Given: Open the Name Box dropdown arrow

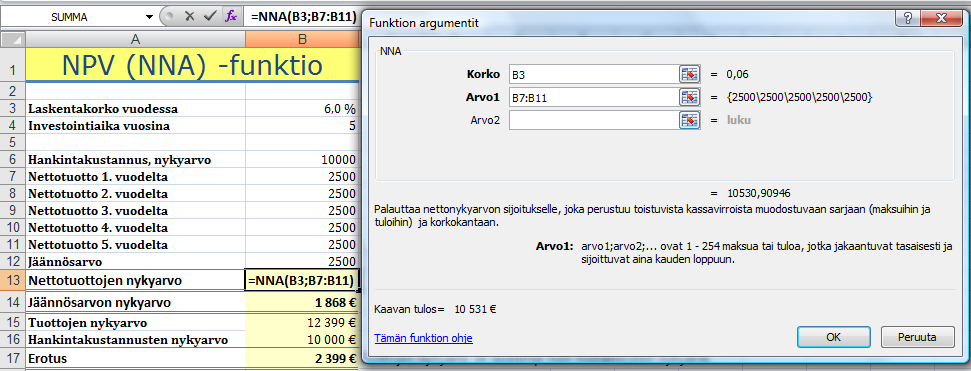Looking at the screenshot, I should (149, 17).
